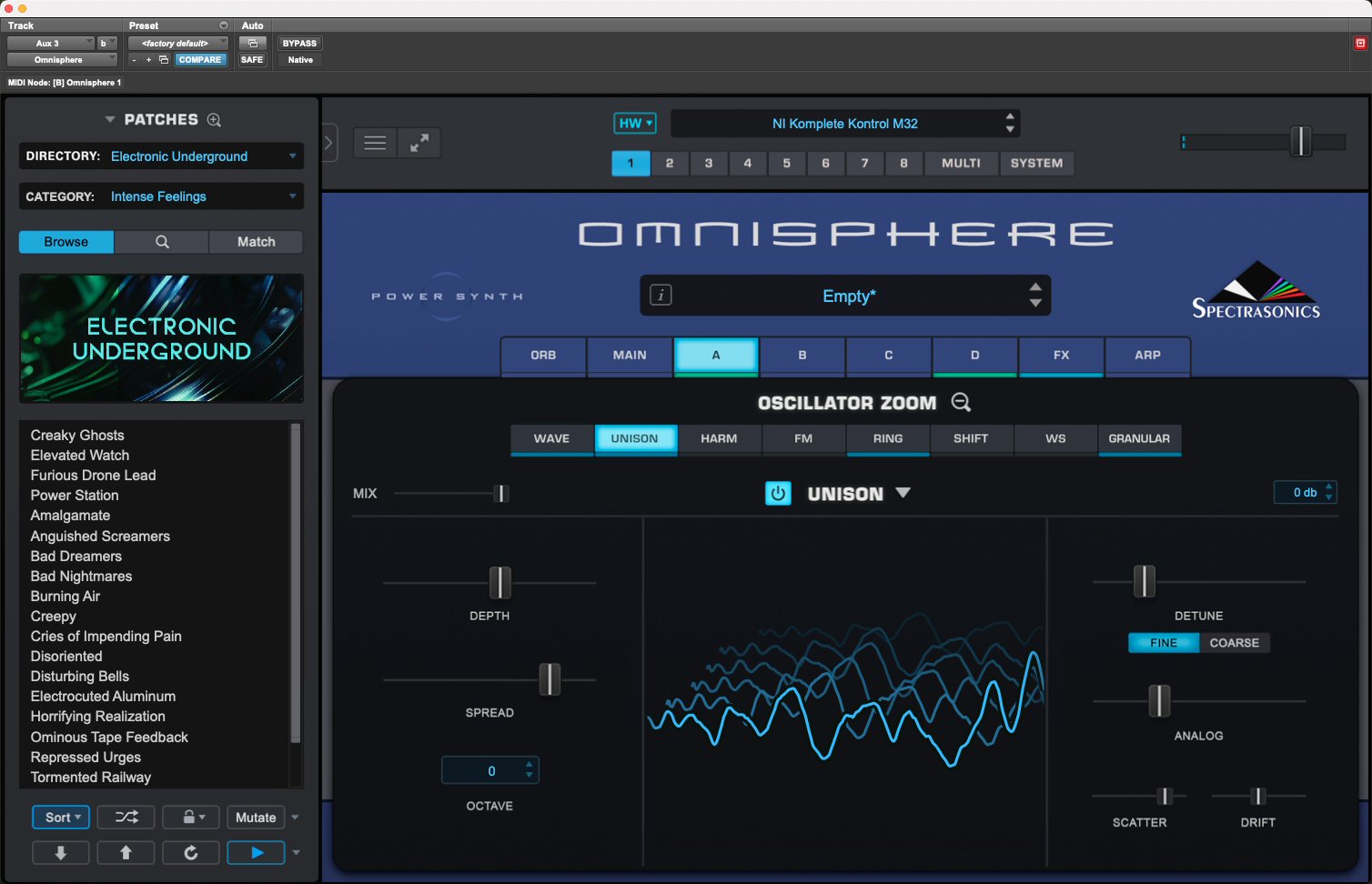
Task: Open the hamburger utility menu icon
Action: coord(375,143)
